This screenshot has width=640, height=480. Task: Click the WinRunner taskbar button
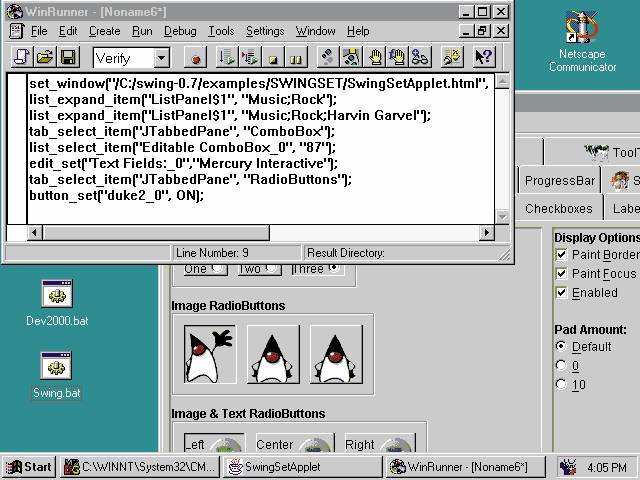click(466, 467)
